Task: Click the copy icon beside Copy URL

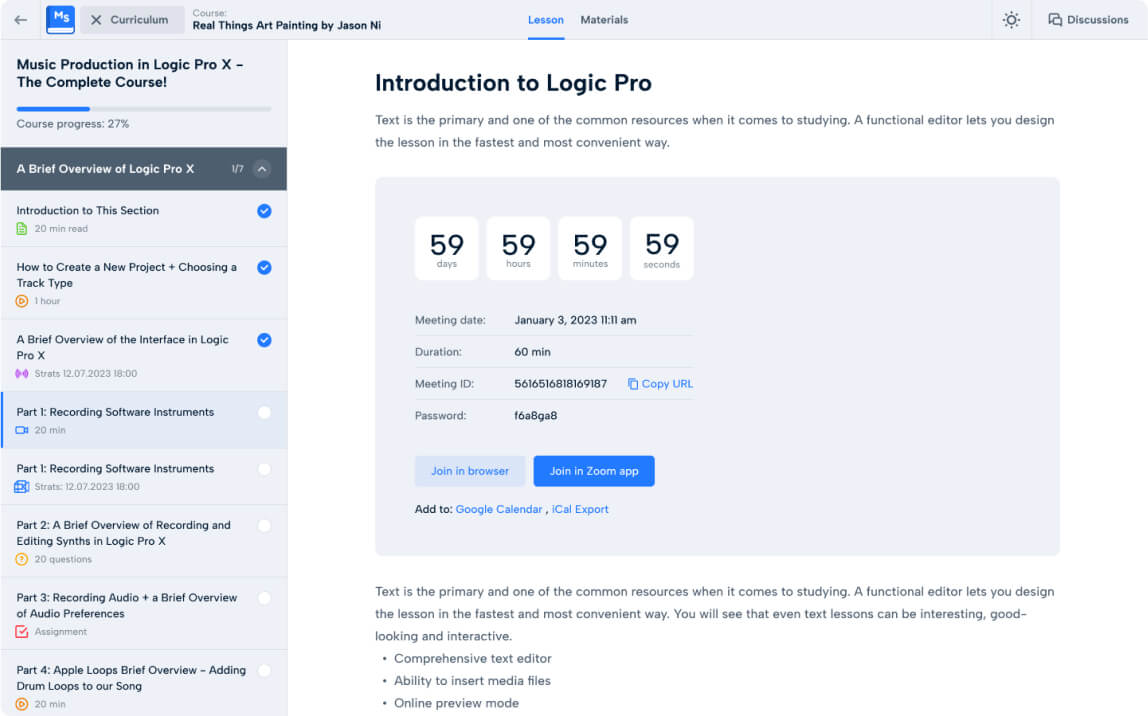Action: coord(633,384)
